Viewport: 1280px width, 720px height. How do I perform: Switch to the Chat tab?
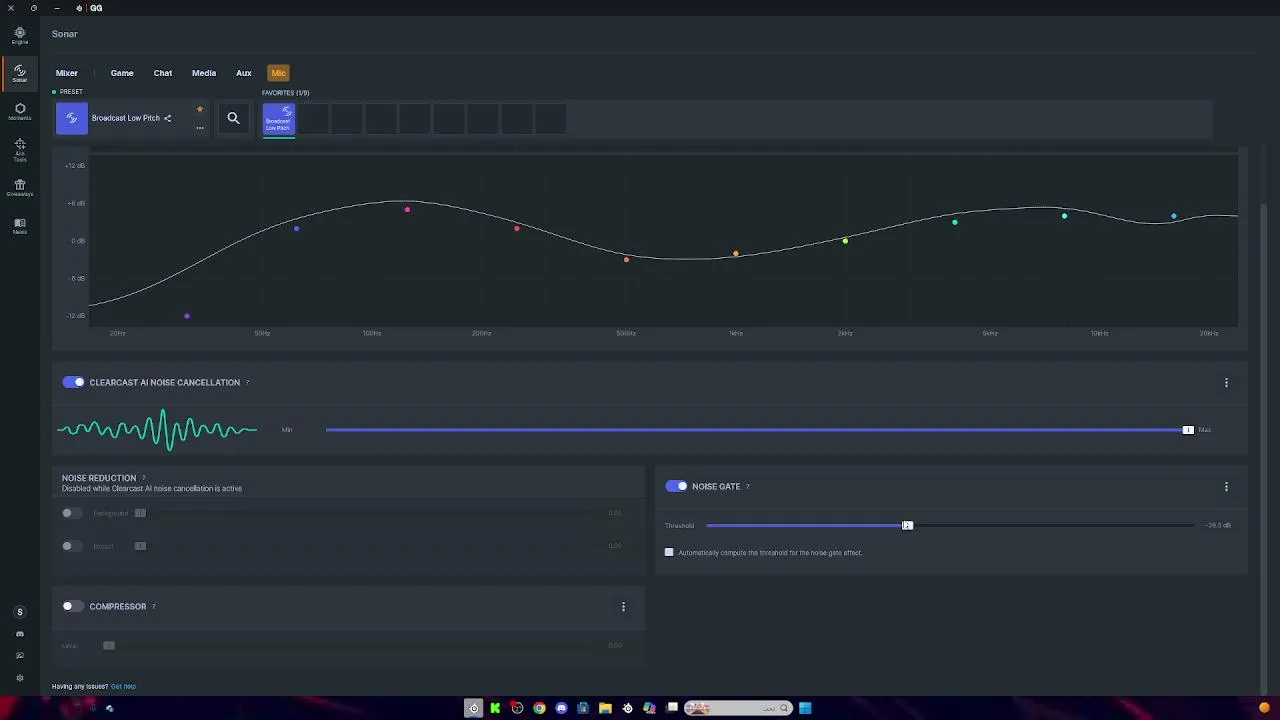pos(163,73)
